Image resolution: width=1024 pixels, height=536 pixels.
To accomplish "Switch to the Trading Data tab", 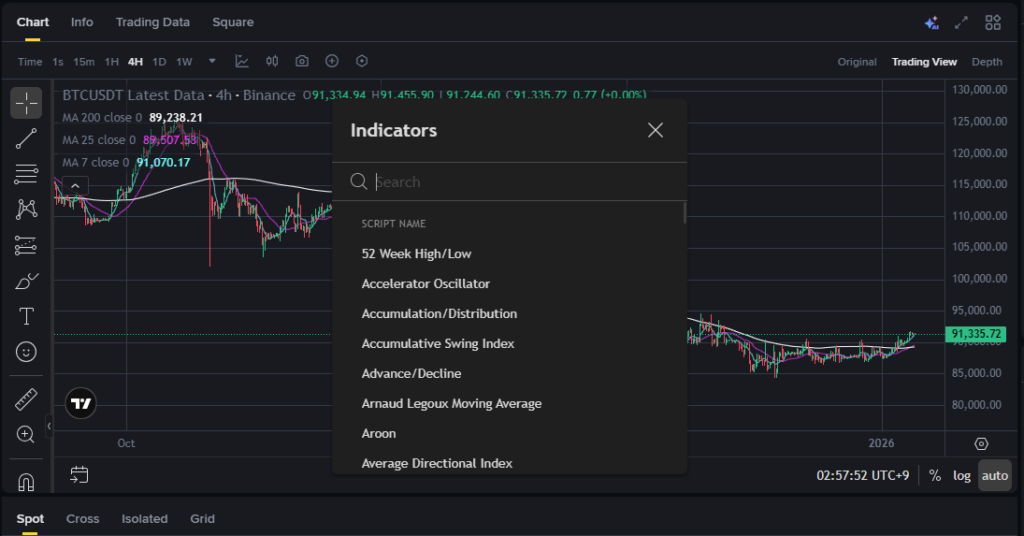I will (152, 22).
